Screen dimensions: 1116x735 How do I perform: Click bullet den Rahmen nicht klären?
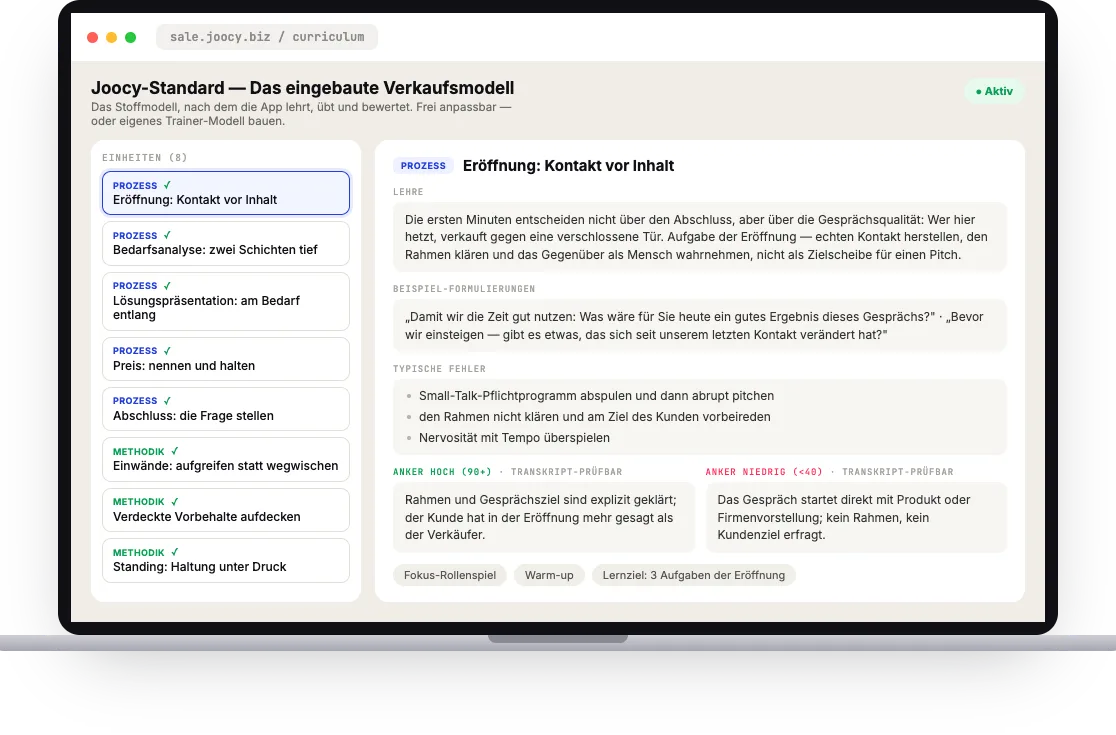click(594, 417)
